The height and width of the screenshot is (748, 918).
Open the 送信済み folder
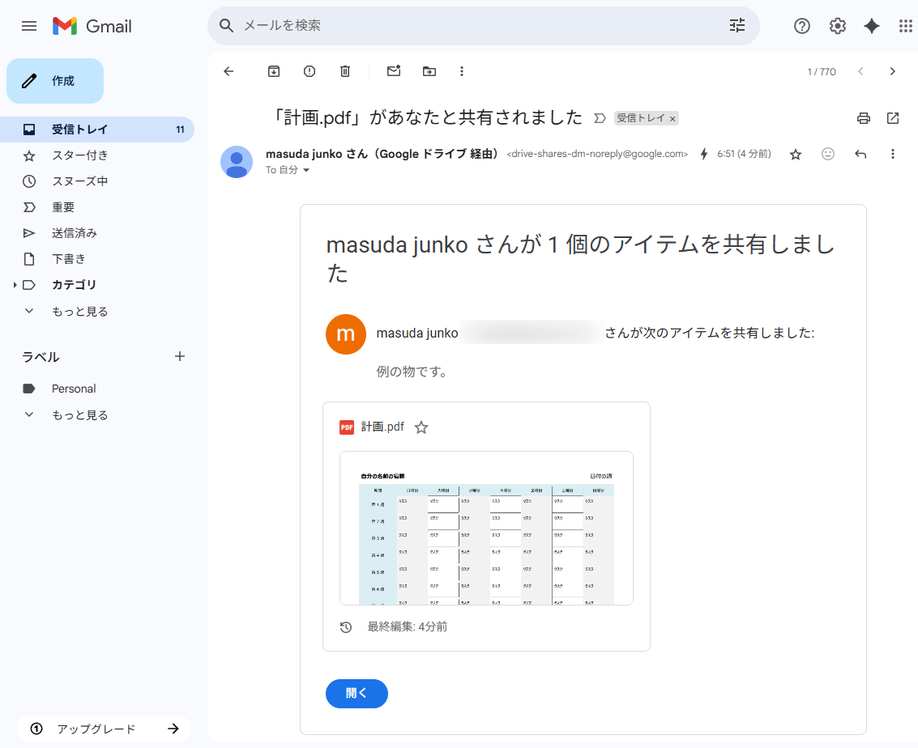[x=74, y=233]
